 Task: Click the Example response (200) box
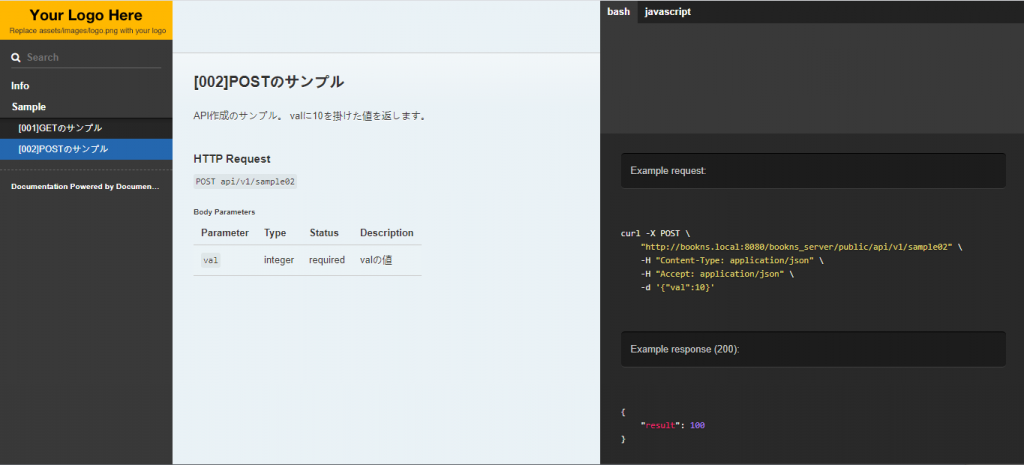pos(812,349)
